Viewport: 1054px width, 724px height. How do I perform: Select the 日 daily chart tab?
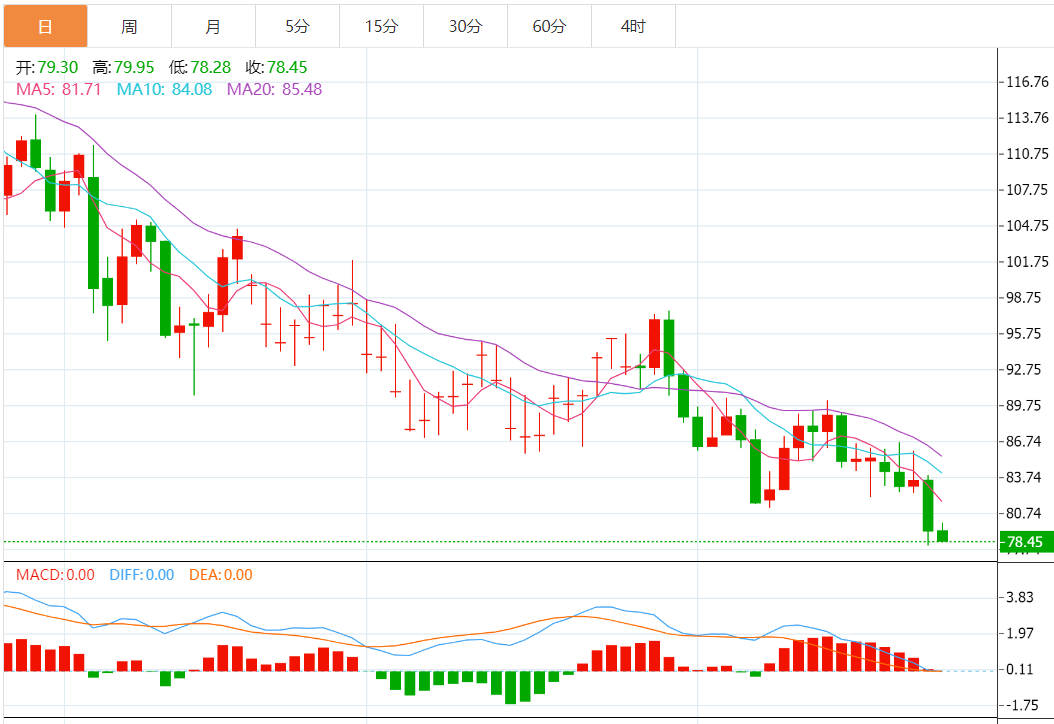point(46,26)
